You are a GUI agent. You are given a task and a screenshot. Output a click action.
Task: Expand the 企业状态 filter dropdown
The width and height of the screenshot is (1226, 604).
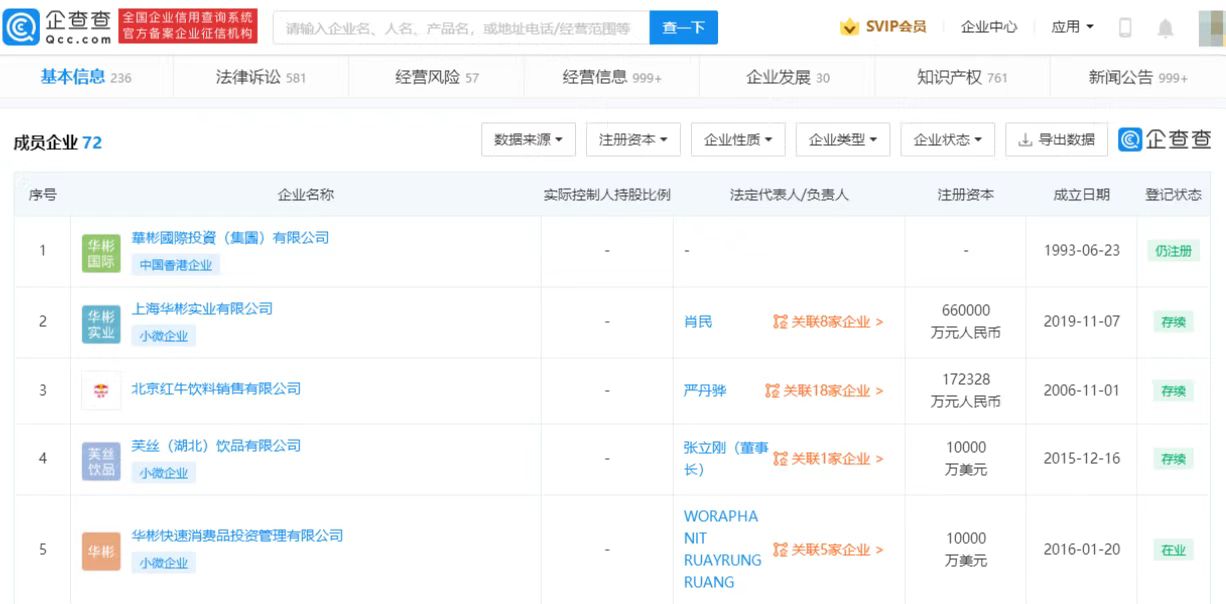pyautogui.click(x=948, y=140)
